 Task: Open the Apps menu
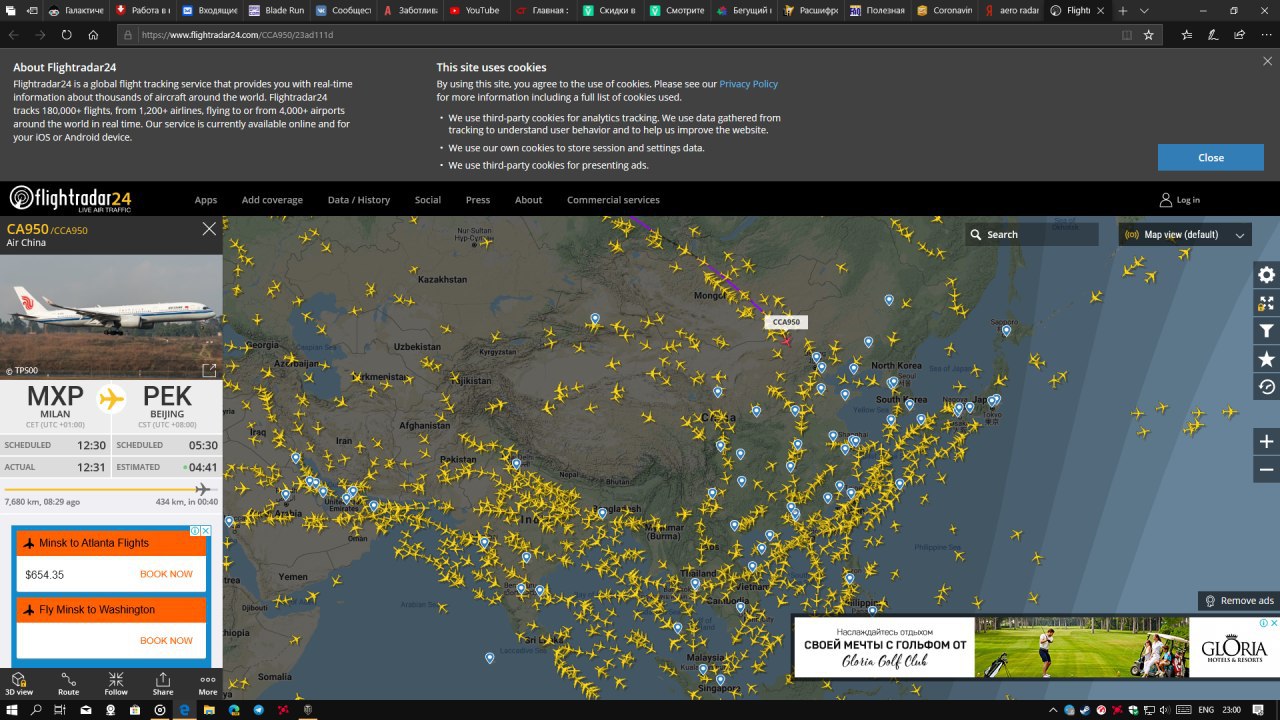point(206,200)
